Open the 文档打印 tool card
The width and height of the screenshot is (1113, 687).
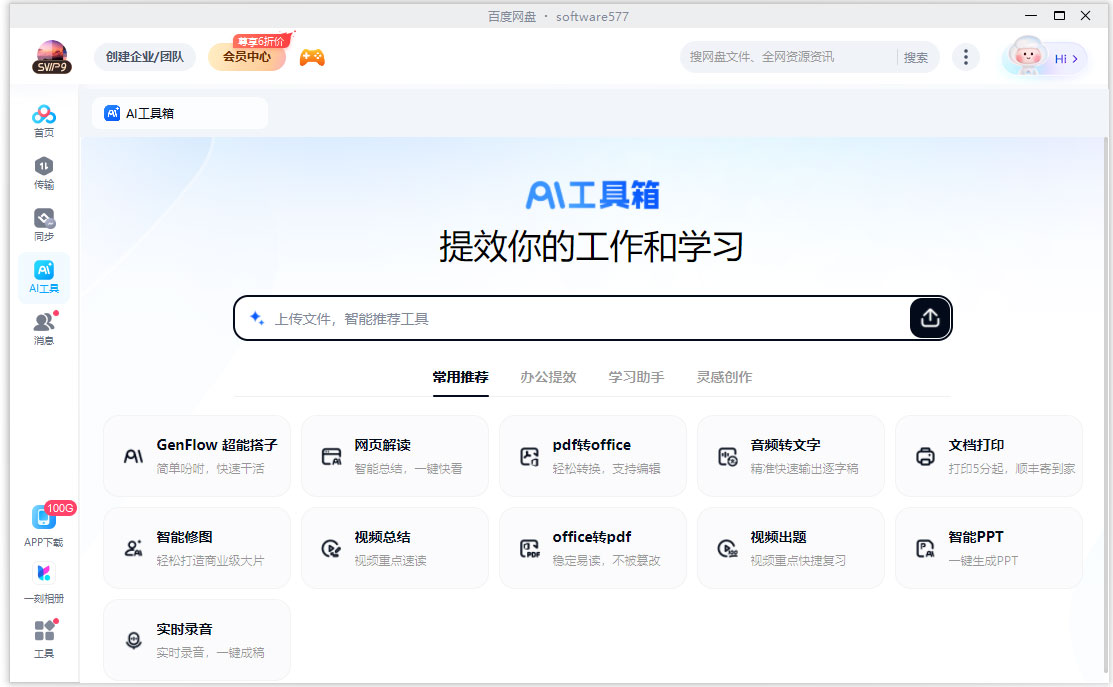pos(989,456)
